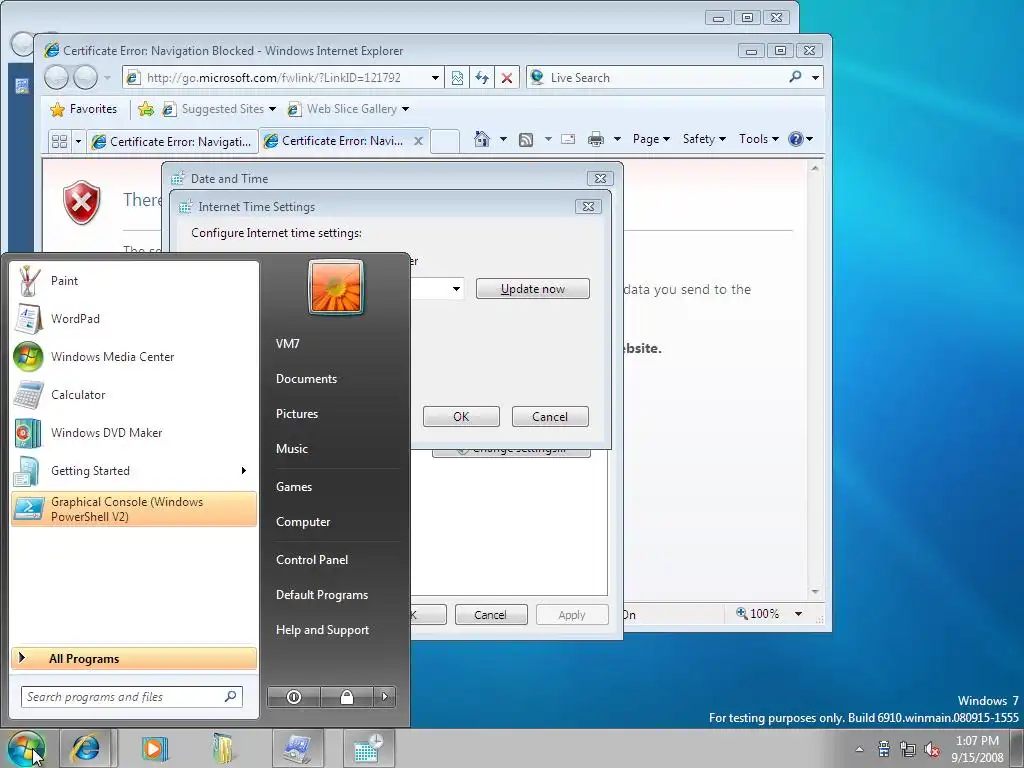Click the IE Refresh icon
This screenshot has width=1024, height=768.
[x=482, y=78]
